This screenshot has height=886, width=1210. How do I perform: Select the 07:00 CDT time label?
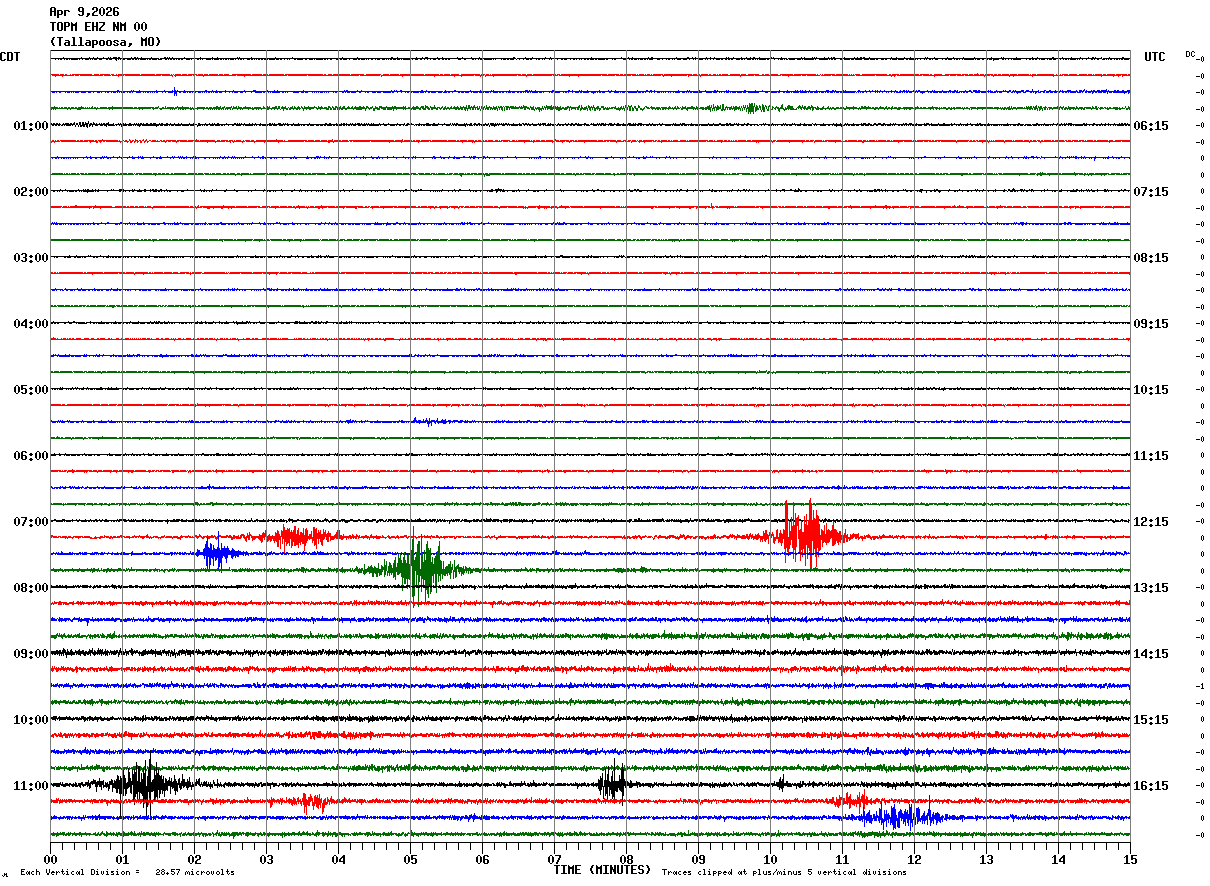click(x=31, y=522)
